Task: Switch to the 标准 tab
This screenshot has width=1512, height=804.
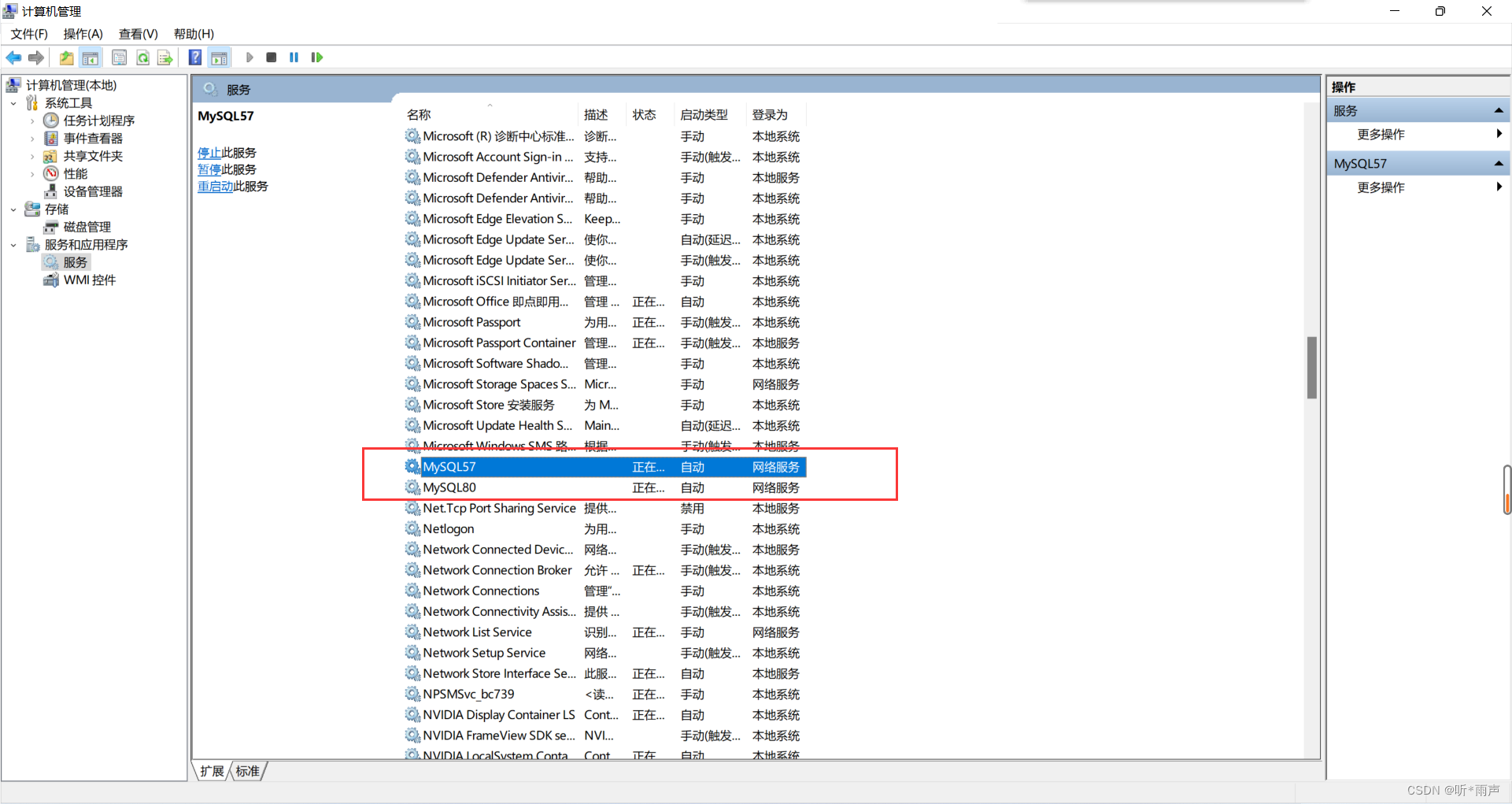Action: click(x=248, y=771)
